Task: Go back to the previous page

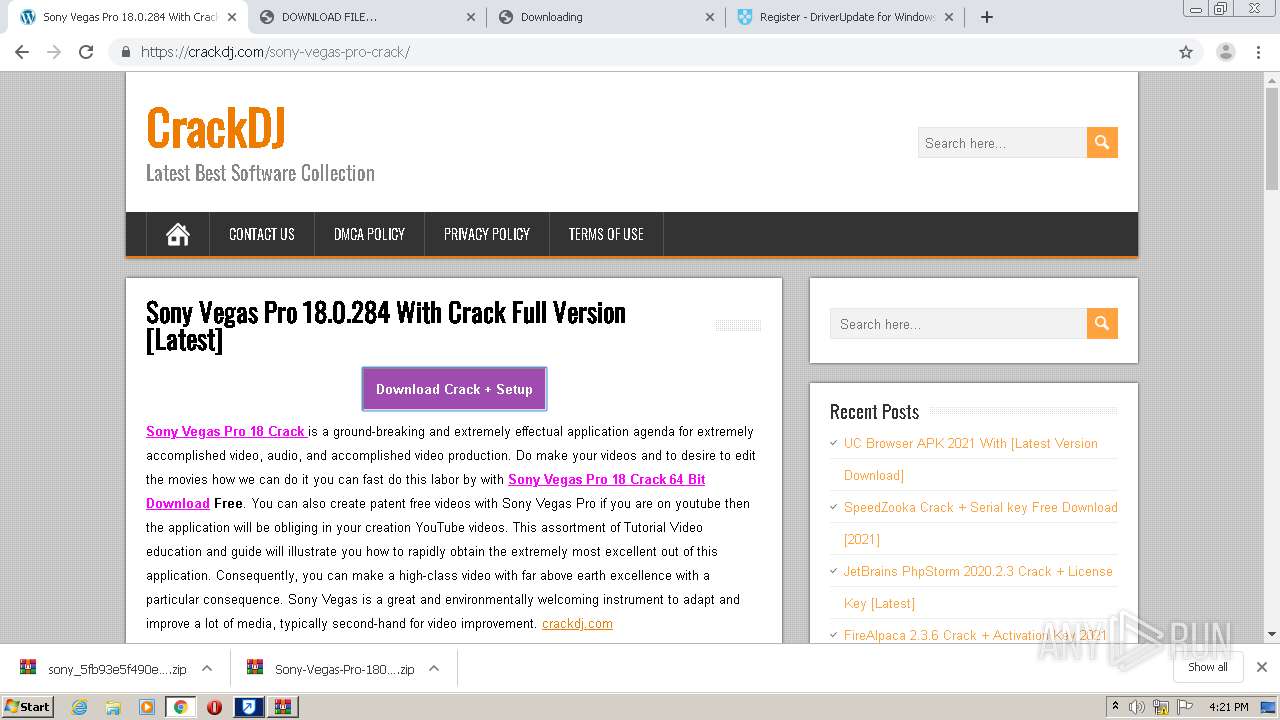Action: (22, 52)
